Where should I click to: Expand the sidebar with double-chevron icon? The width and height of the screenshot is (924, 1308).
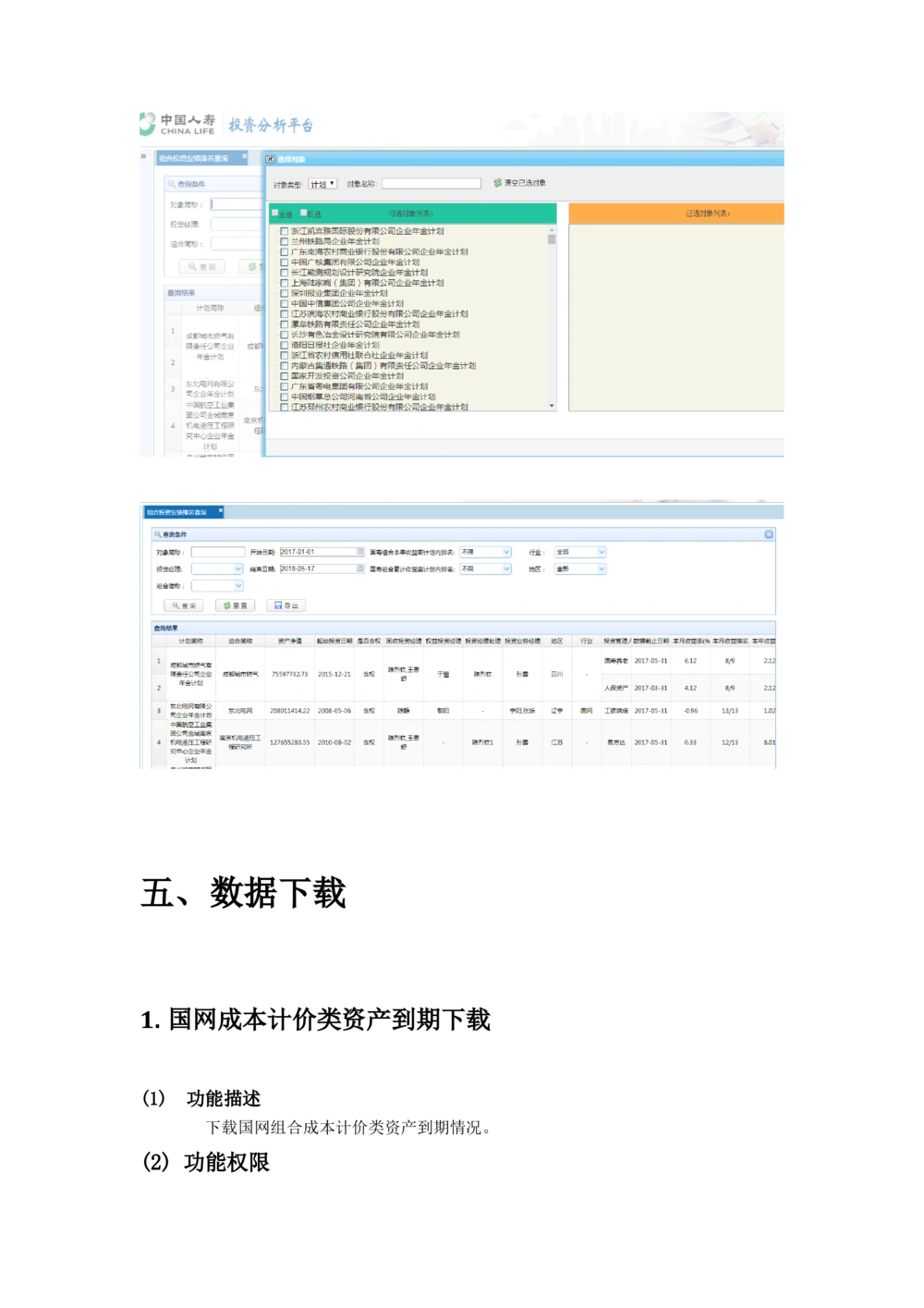(x=143, y=157)
